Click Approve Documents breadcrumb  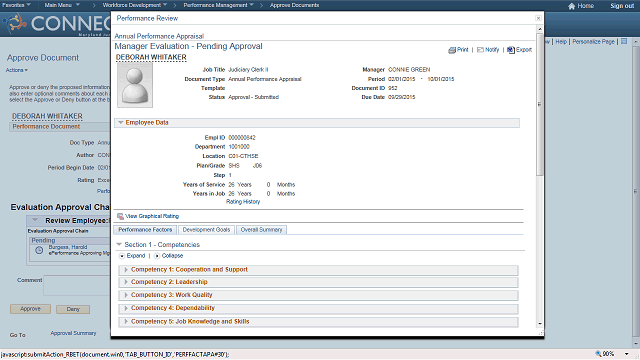[x=294, y=5]
